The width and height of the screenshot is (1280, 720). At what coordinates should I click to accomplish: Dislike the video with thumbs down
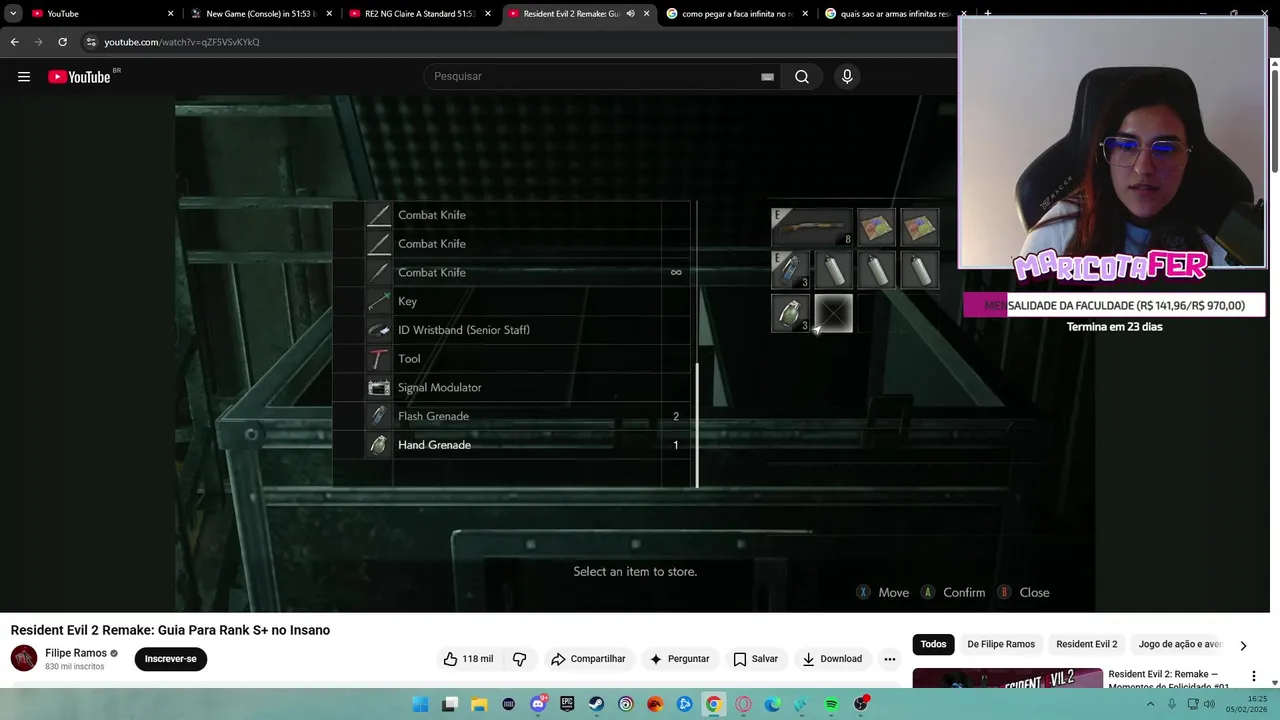[x=519, y=659]
